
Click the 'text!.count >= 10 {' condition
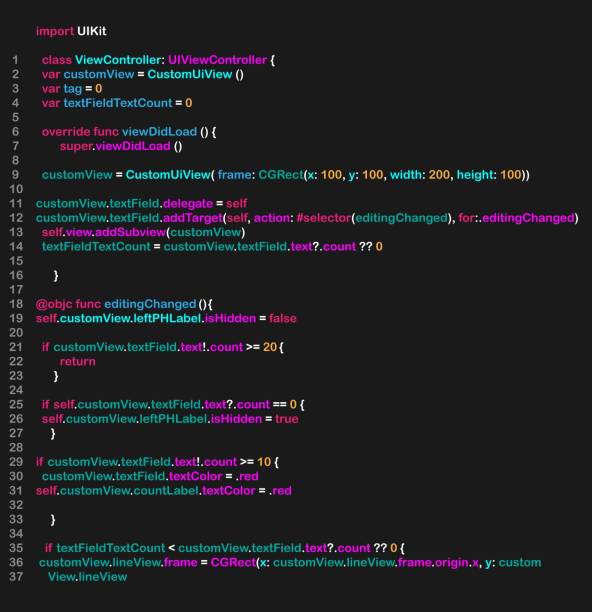tap(226, 462)
